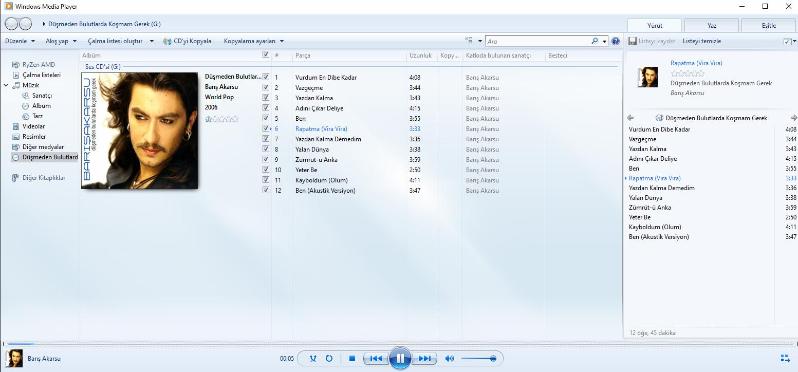
Task: Sort by the Besteci column header
Action: pyautogui.click(x=558, y=55)
